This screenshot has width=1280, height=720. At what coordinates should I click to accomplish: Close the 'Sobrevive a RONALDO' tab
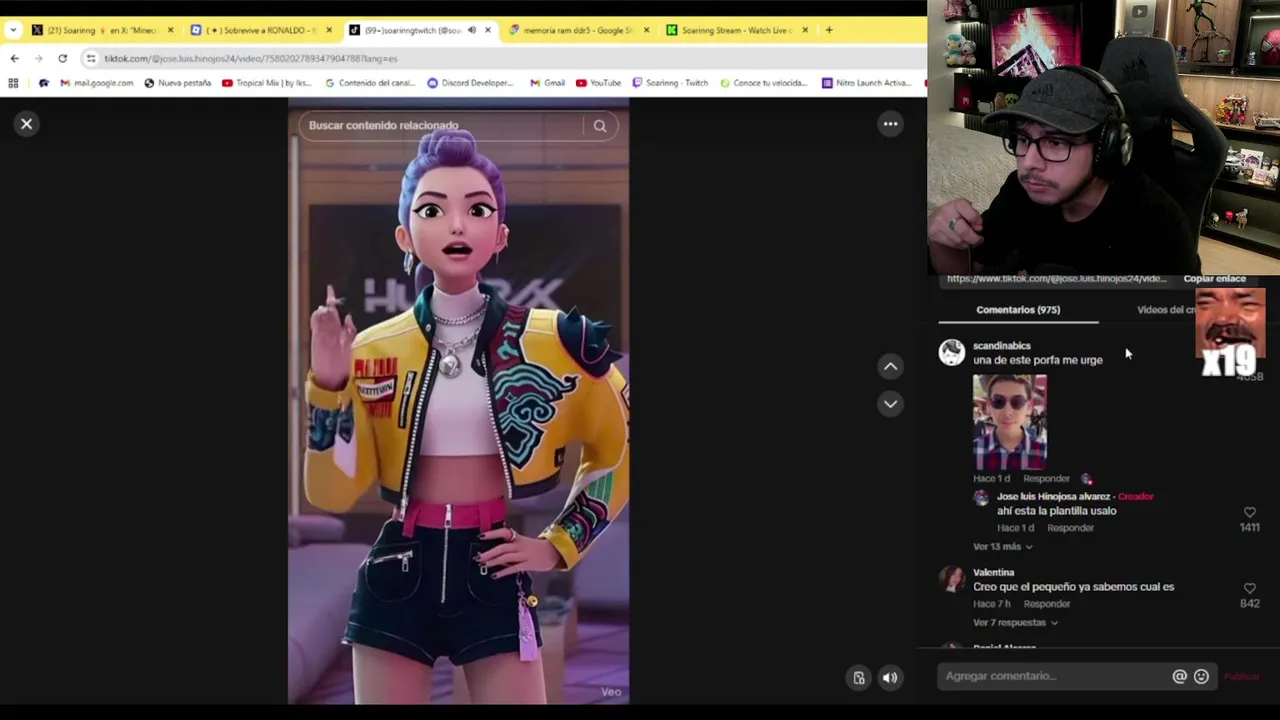[x=329, y=30]
